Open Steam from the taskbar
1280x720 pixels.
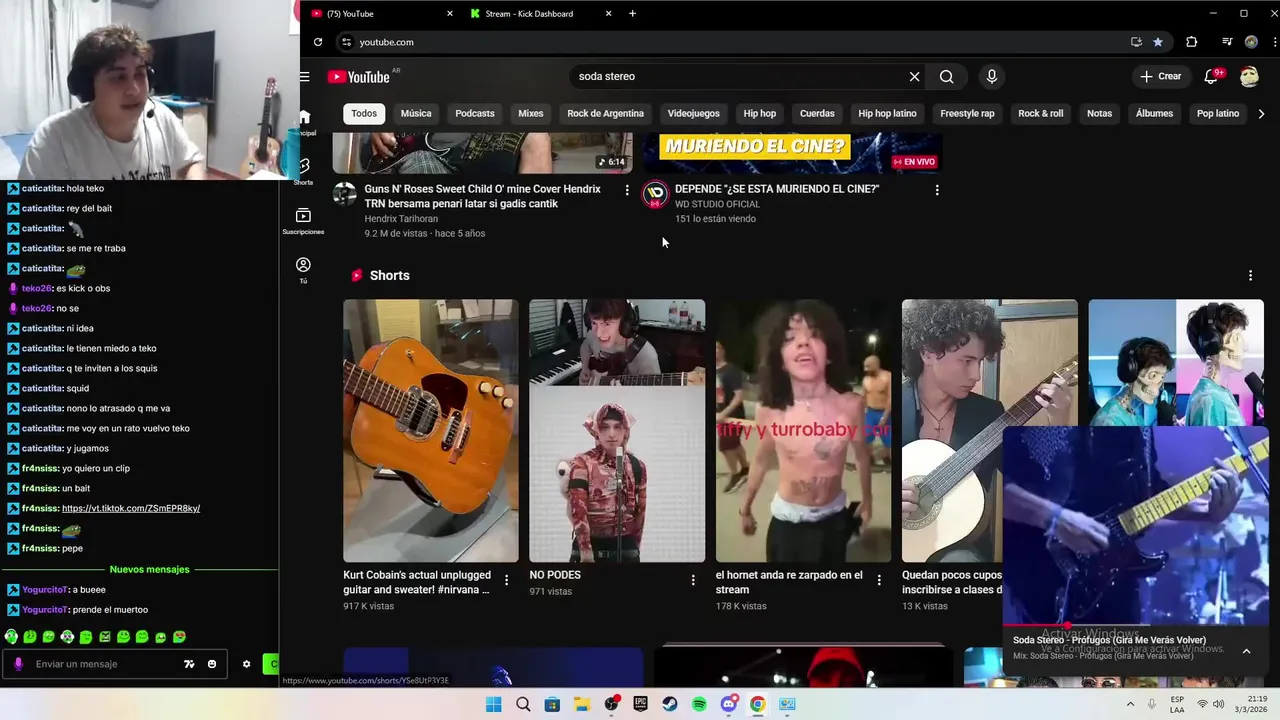pyautogui.click(x=670, y=704)
